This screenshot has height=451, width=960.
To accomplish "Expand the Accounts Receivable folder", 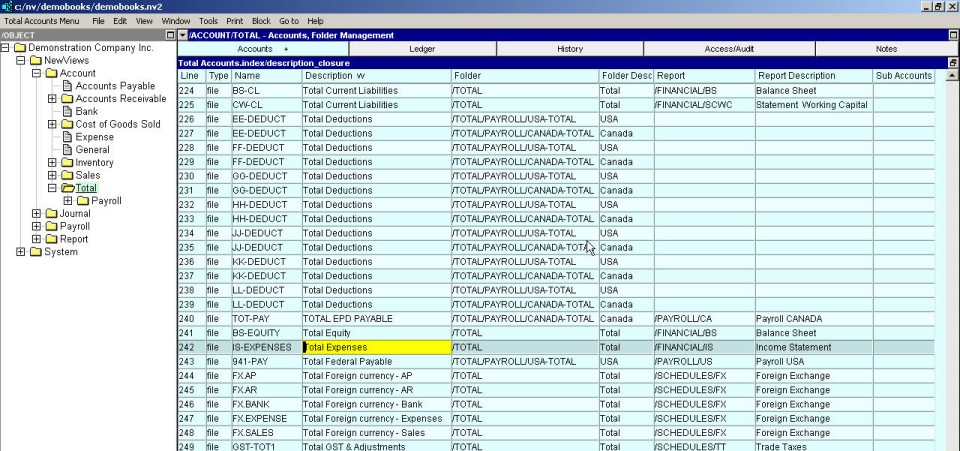I will [x=53, y=99].
